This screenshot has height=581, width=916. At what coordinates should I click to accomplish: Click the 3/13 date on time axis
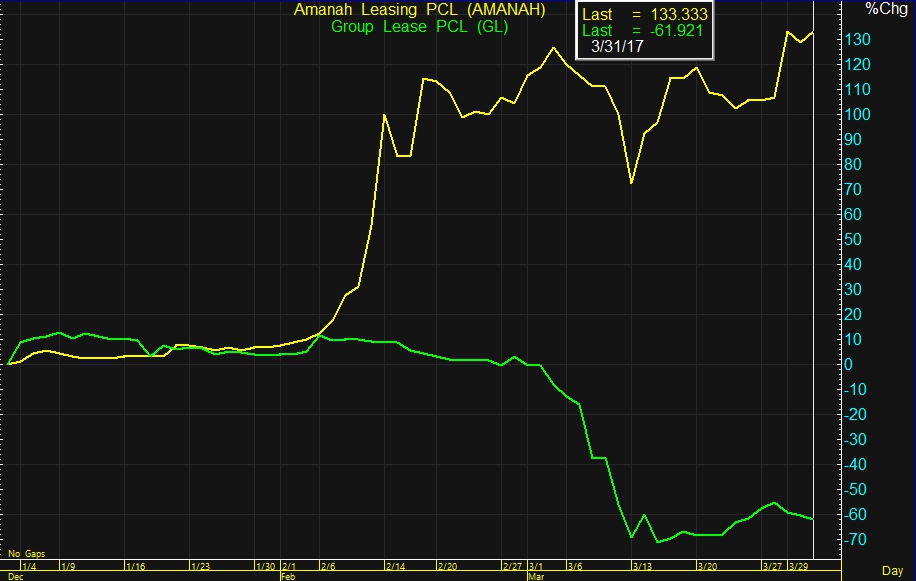pos(642,566)
